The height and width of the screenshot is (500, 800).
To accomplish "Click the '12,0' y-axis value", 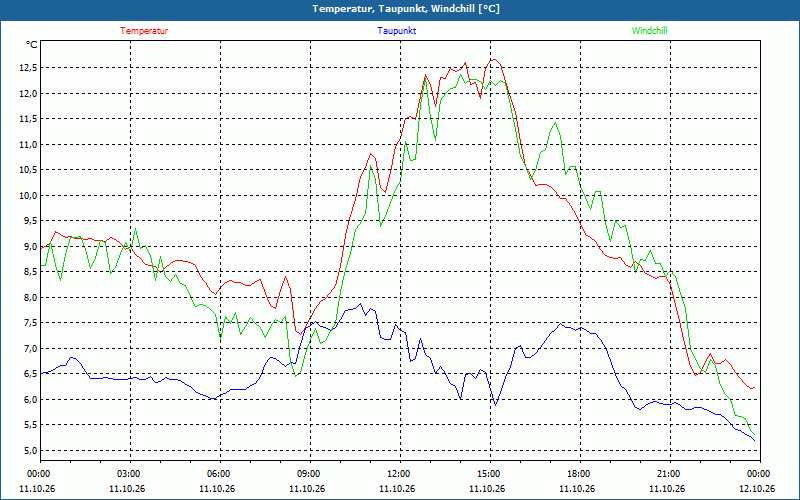I will (29, 93).
